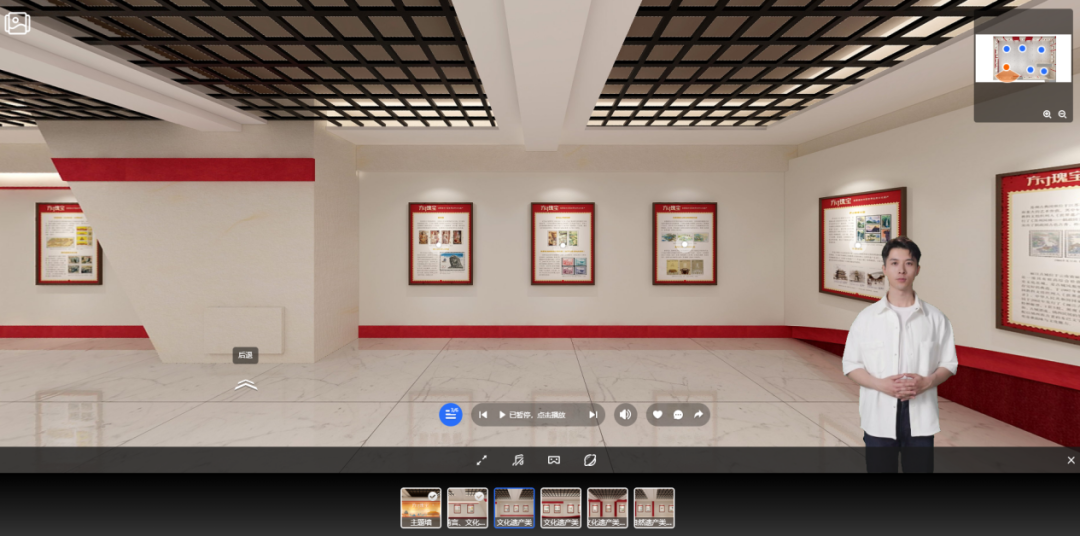The width and height of the screenshot is (1080, 536).
Task: Zoom out on the minimap
Action: [1062, 115]
